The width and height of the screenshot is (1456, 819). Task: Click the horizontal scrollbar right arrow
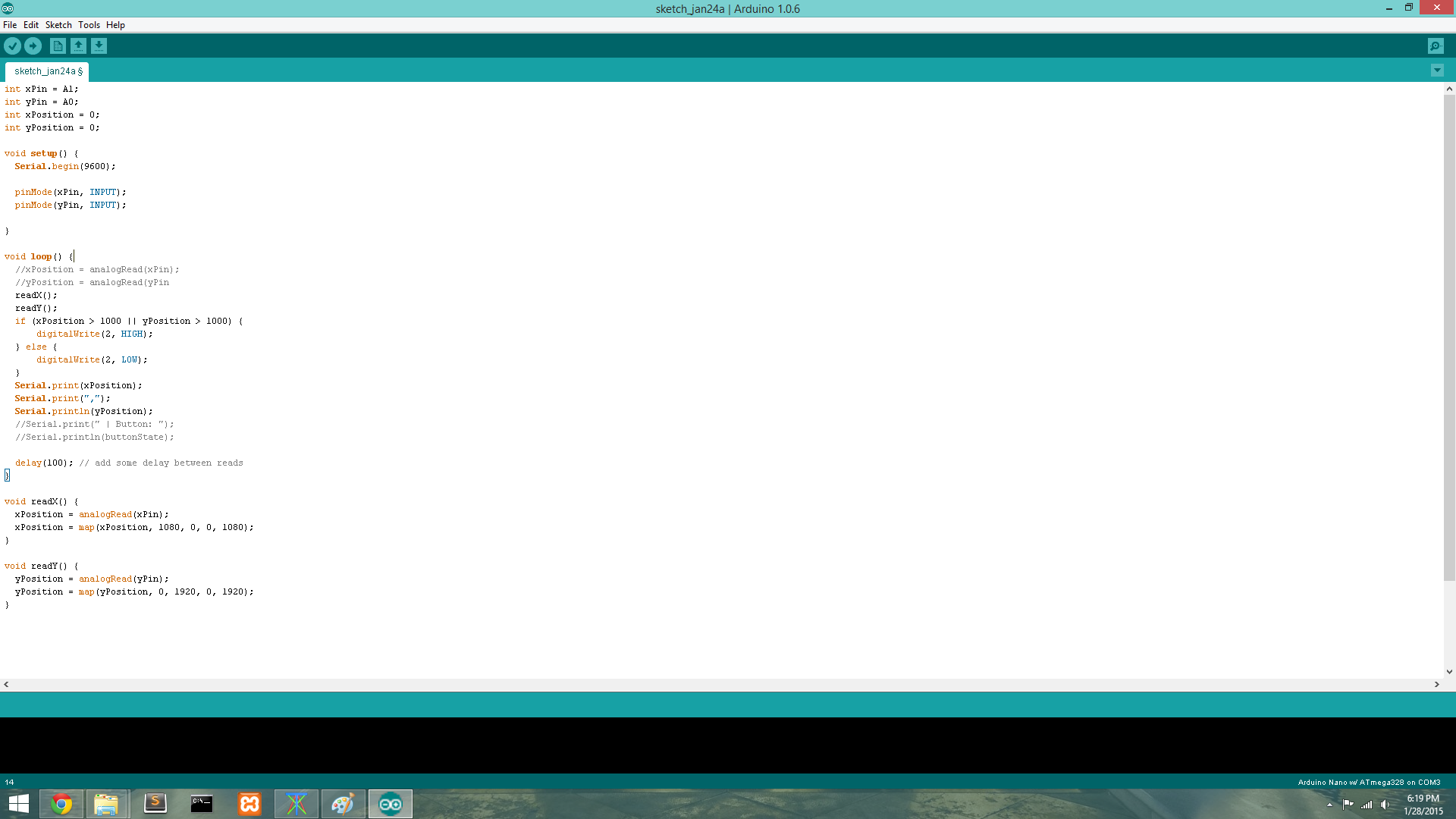[x=1436, y=684]
